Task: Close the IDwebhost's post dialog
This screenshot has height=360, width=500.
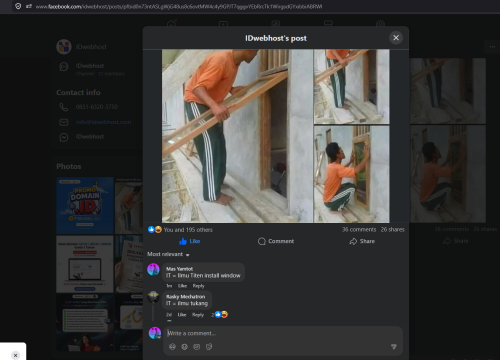Action: pyautogui.click(x=396, y=38)
